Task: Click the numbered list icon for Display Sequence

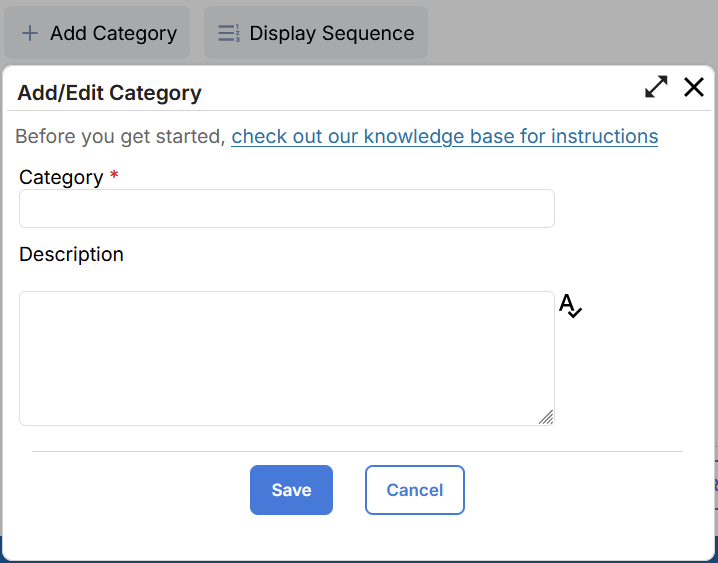Action: [229, 33]
